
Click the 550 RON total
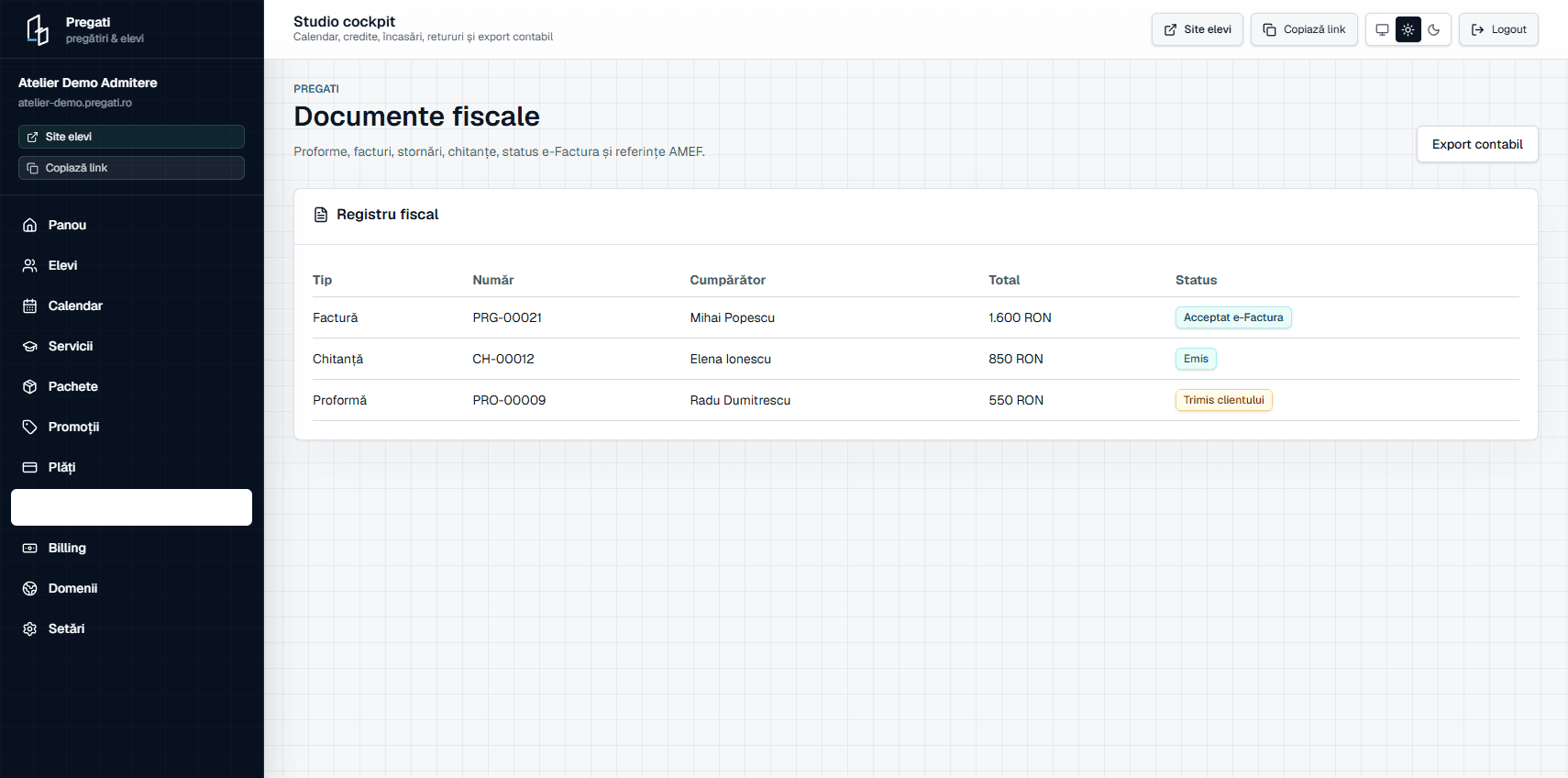coord(1016,400)
